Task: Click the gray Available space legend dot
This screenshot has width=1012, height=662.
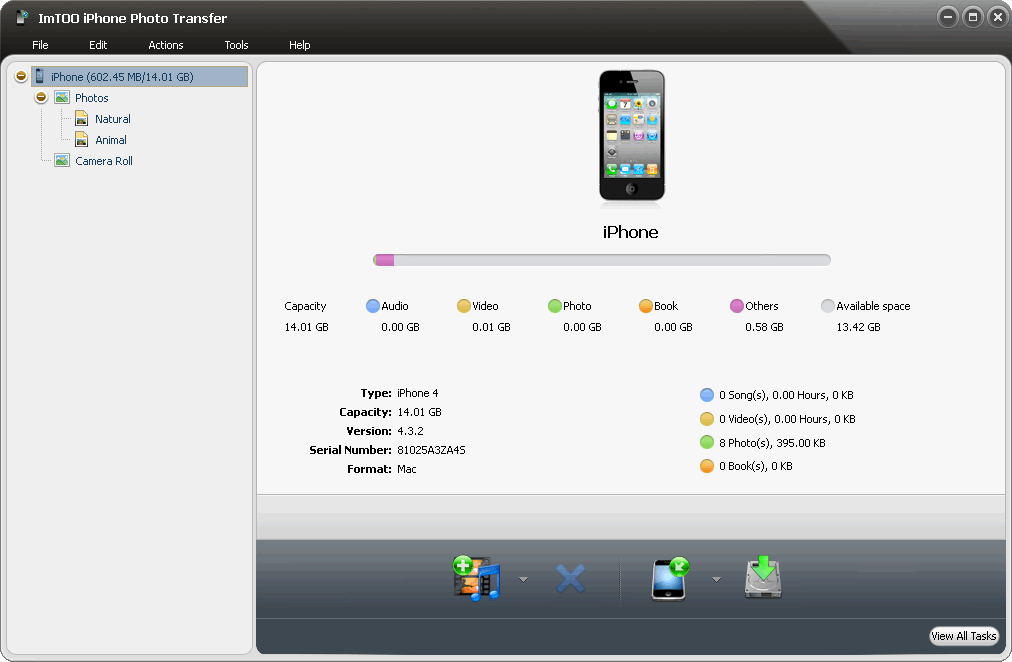Action: [x=827, y=306]
